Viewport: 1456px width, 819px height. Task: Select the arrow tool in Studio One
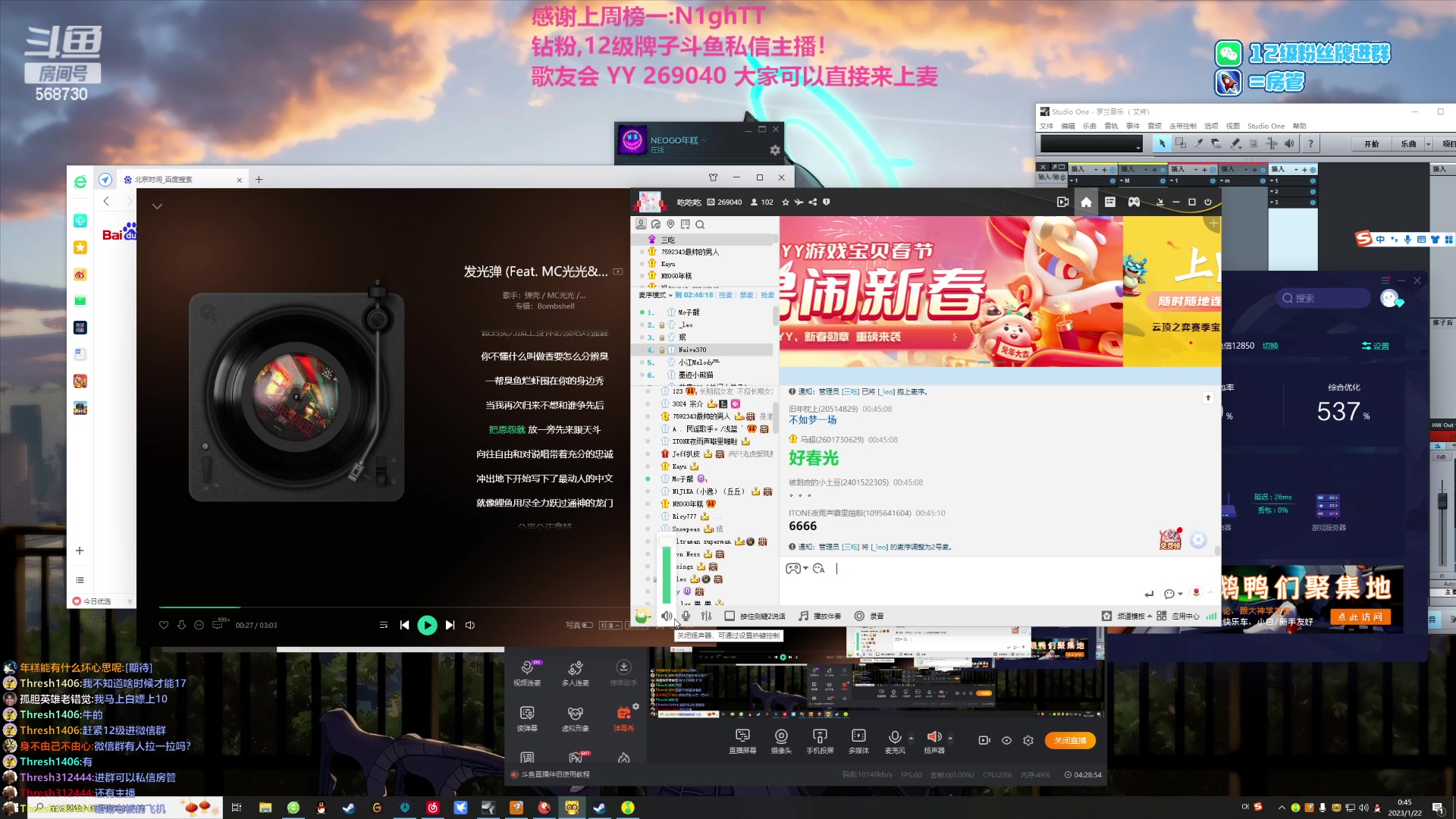[1162, 143]
